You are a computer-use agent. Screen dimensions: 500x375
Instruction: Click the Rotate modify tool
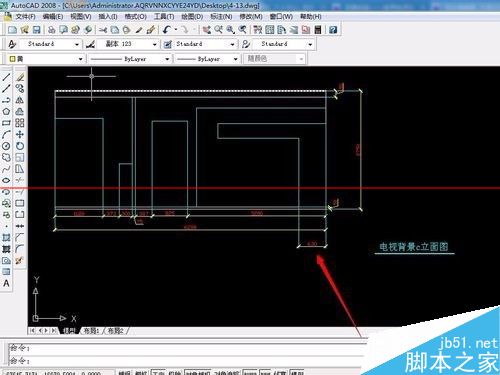click(x=20, y=146)
